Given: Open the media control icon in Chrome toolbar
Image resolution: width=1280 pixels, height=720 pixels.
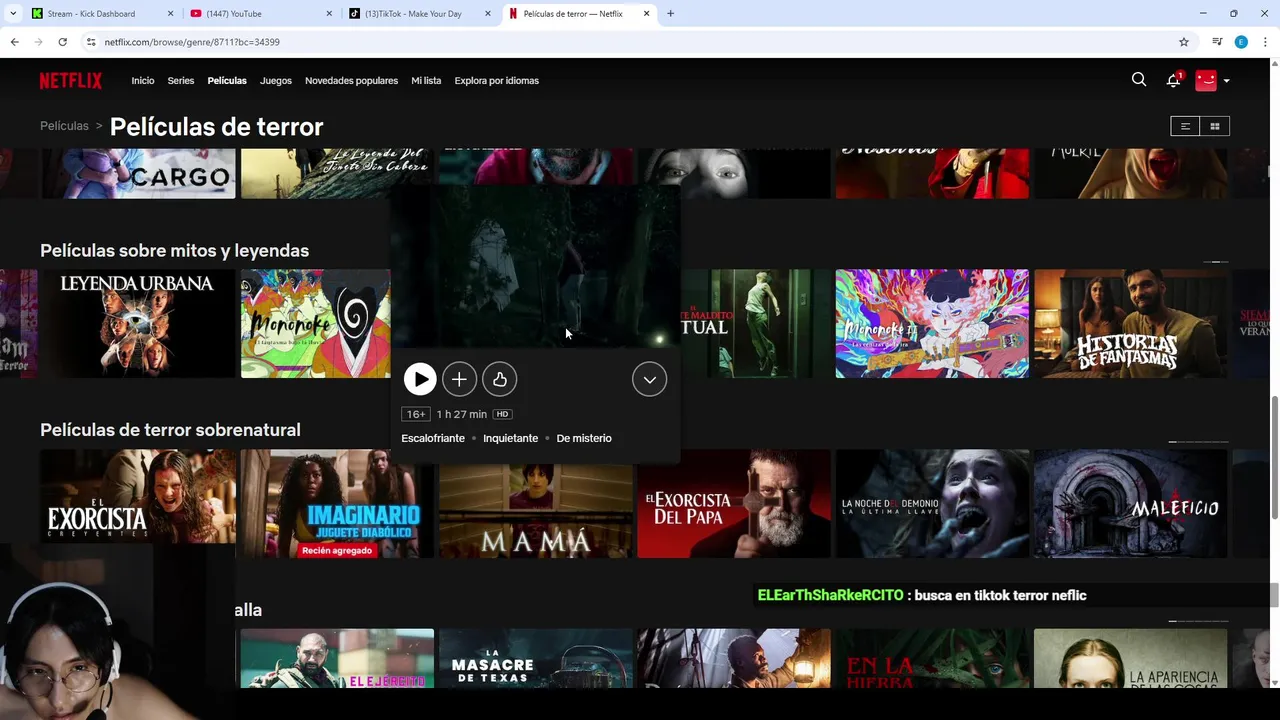Looking at the screenshot, I should coord(1217,42).
